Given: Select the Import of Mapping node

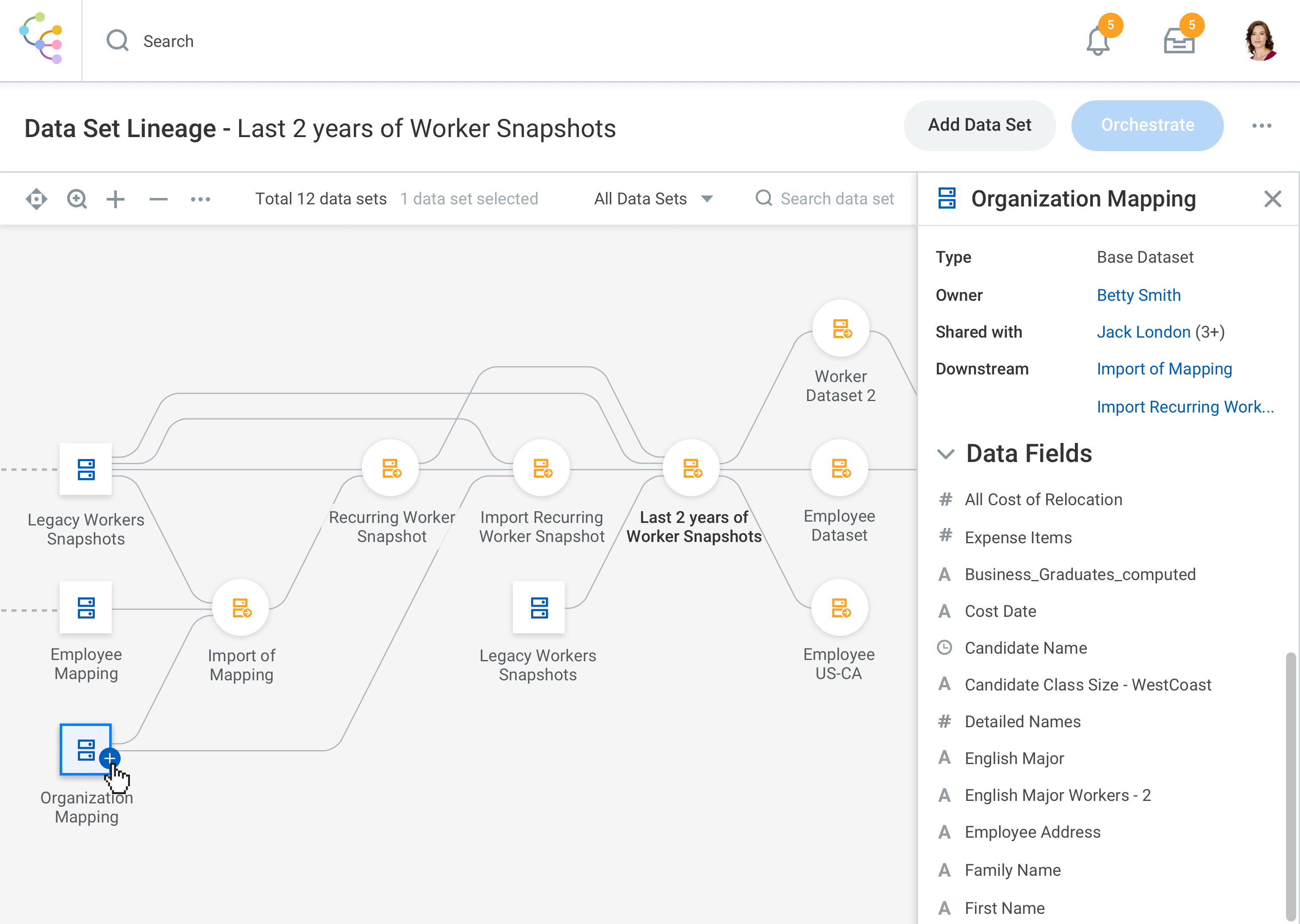Looking at the screenshot, I should pyautogui.click(x=241, y=608).
